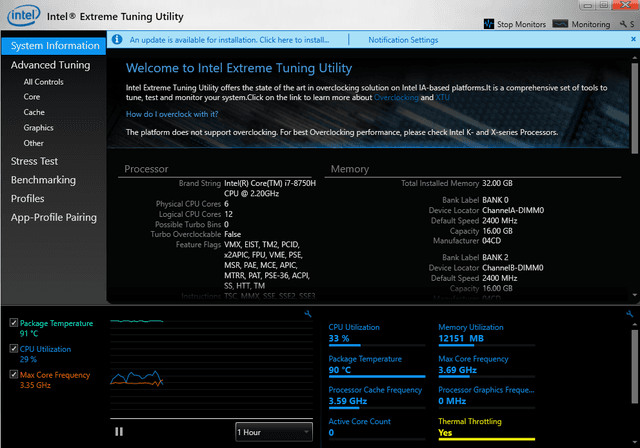The image size is (640, 448).
Task: Click Package Temperature 90 °C value
Action: [340, 370]
